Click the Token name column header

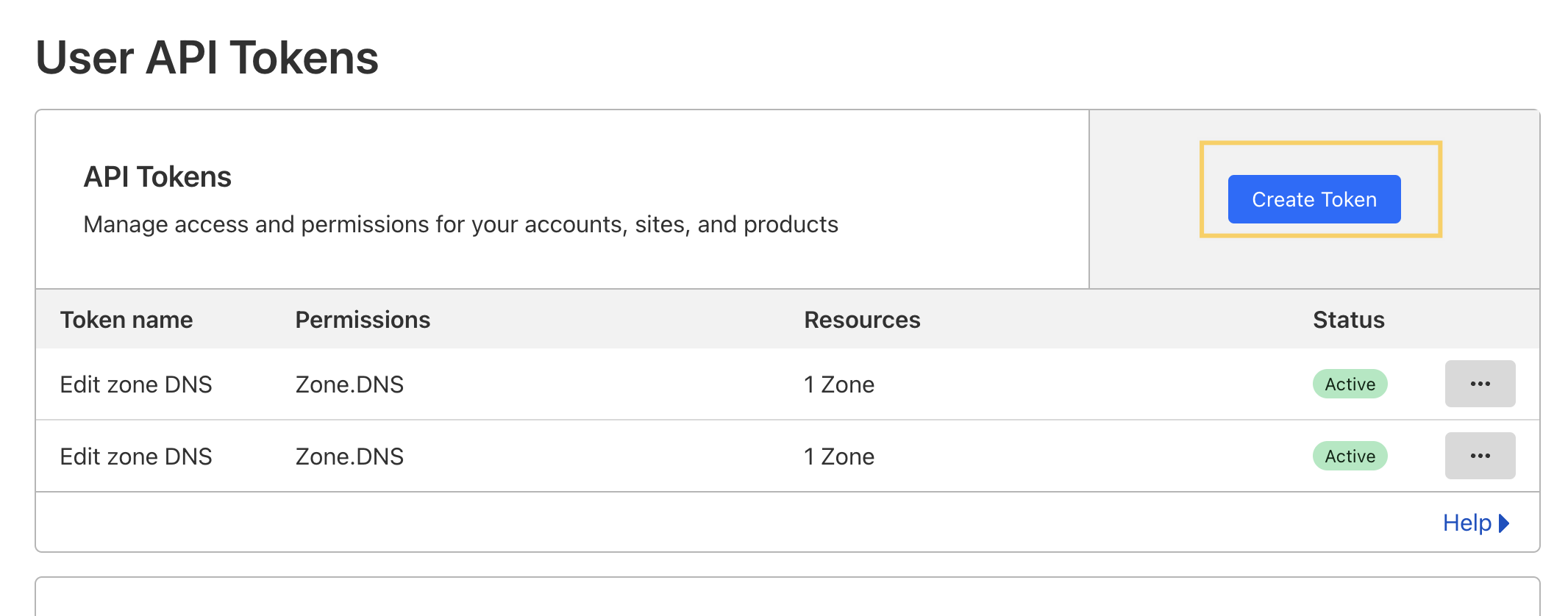(126, 320)
